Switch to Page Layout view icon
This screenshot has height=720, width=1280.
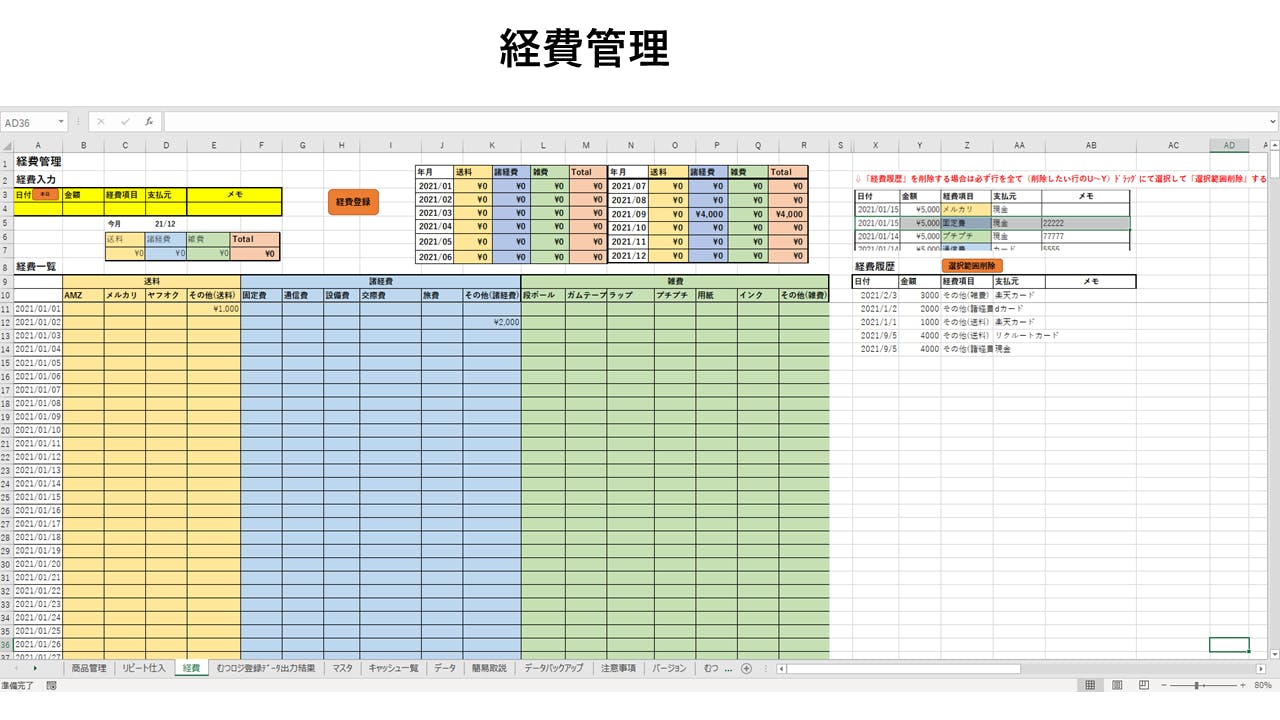[1116, 686]
